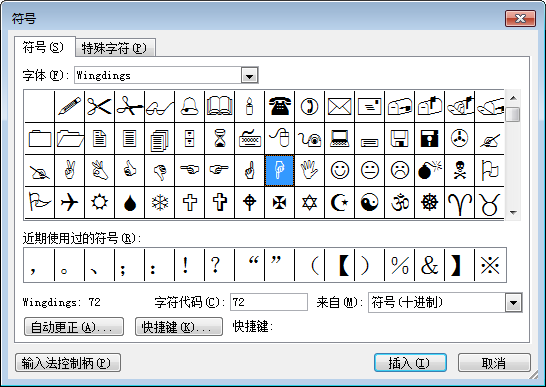Click the symbol grid scrollbar thumb
The height and width of the screenshot is (387, 546).
coord(513,115)
